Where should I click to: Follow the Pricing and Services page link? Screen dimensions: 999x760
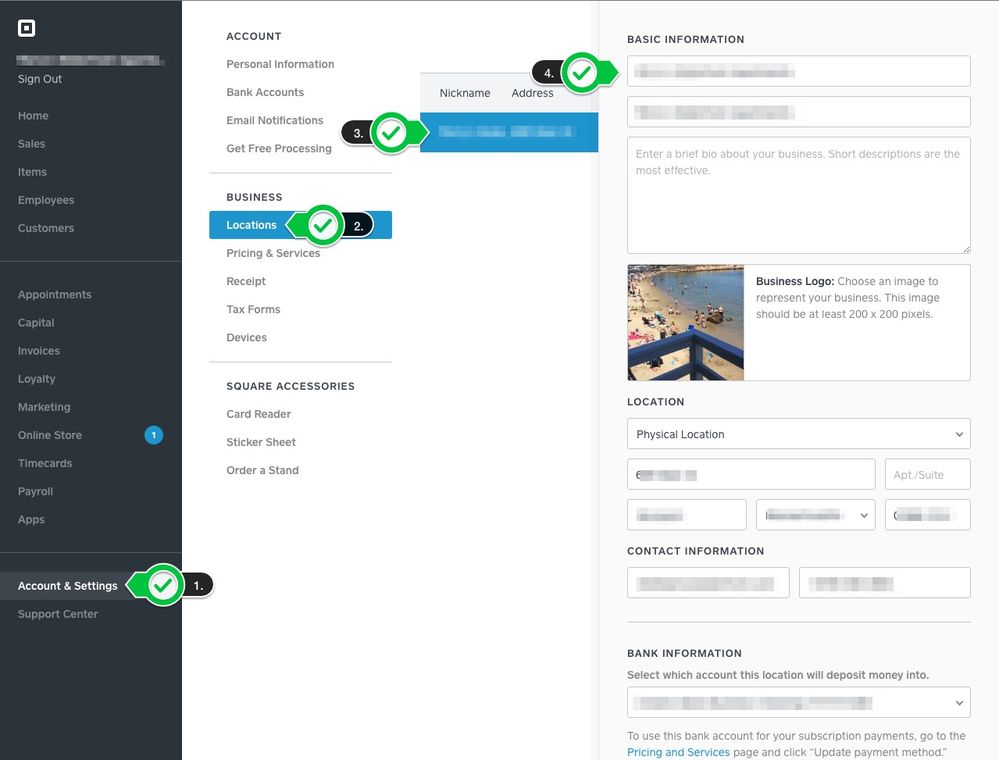click(678, 752)
